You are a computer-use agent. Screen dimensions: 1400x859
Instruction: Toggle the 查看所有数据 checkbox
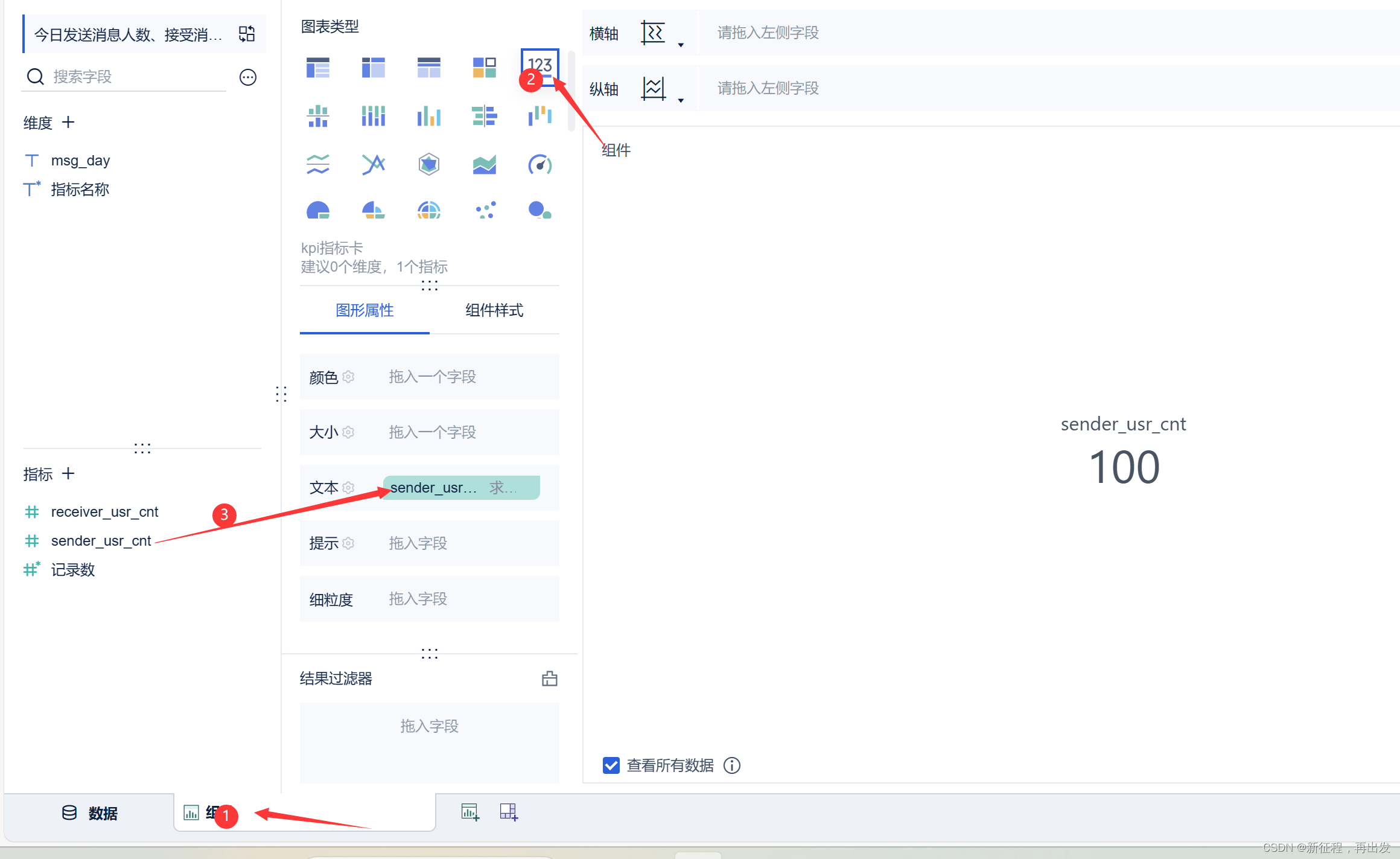click(611, 765)
